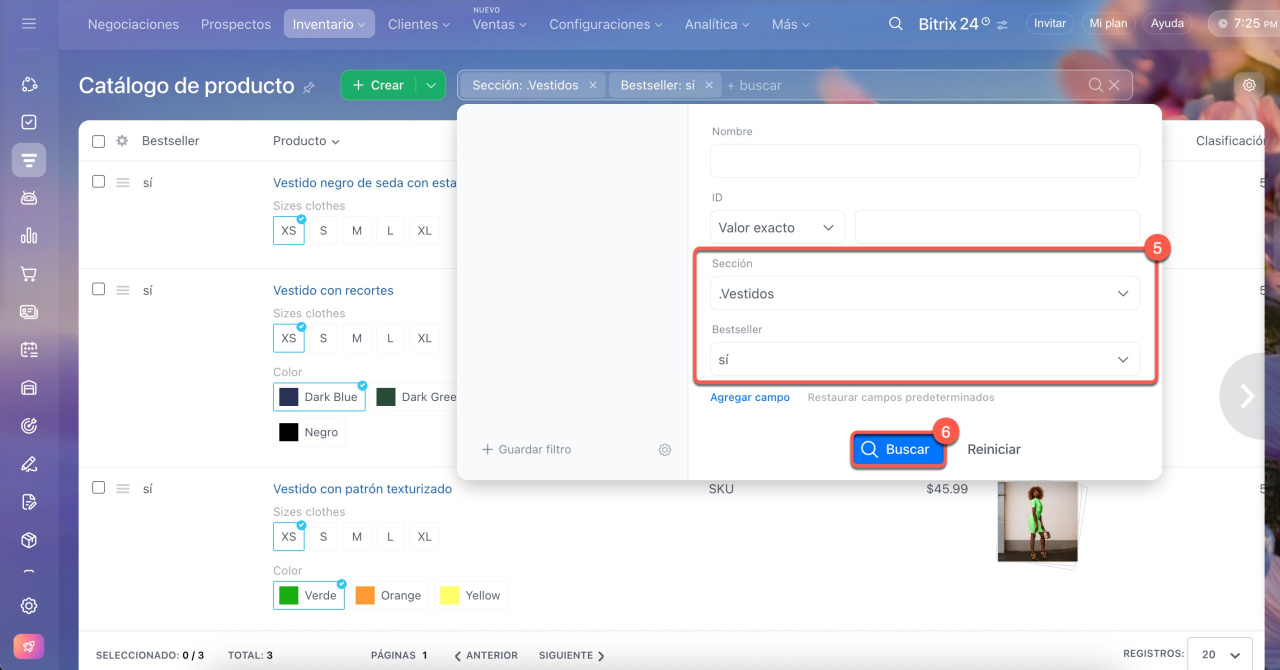Check the box for Vestido con recortes

[x=98, y=289]
